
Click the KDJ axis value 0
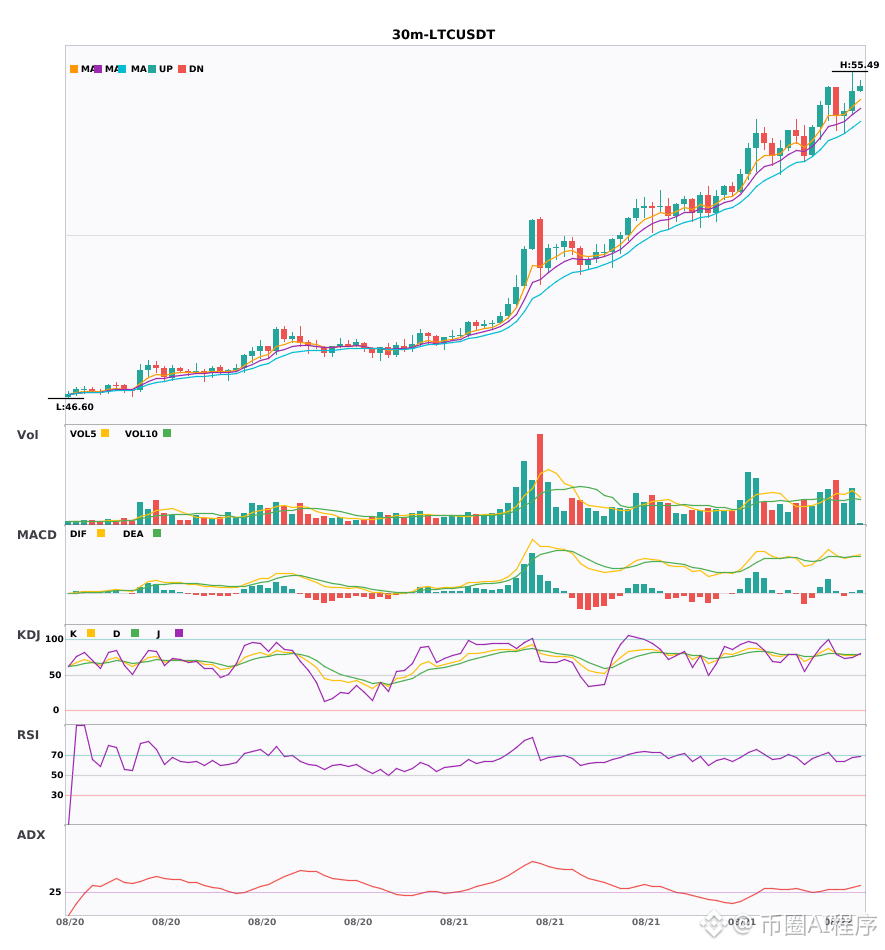56,710
